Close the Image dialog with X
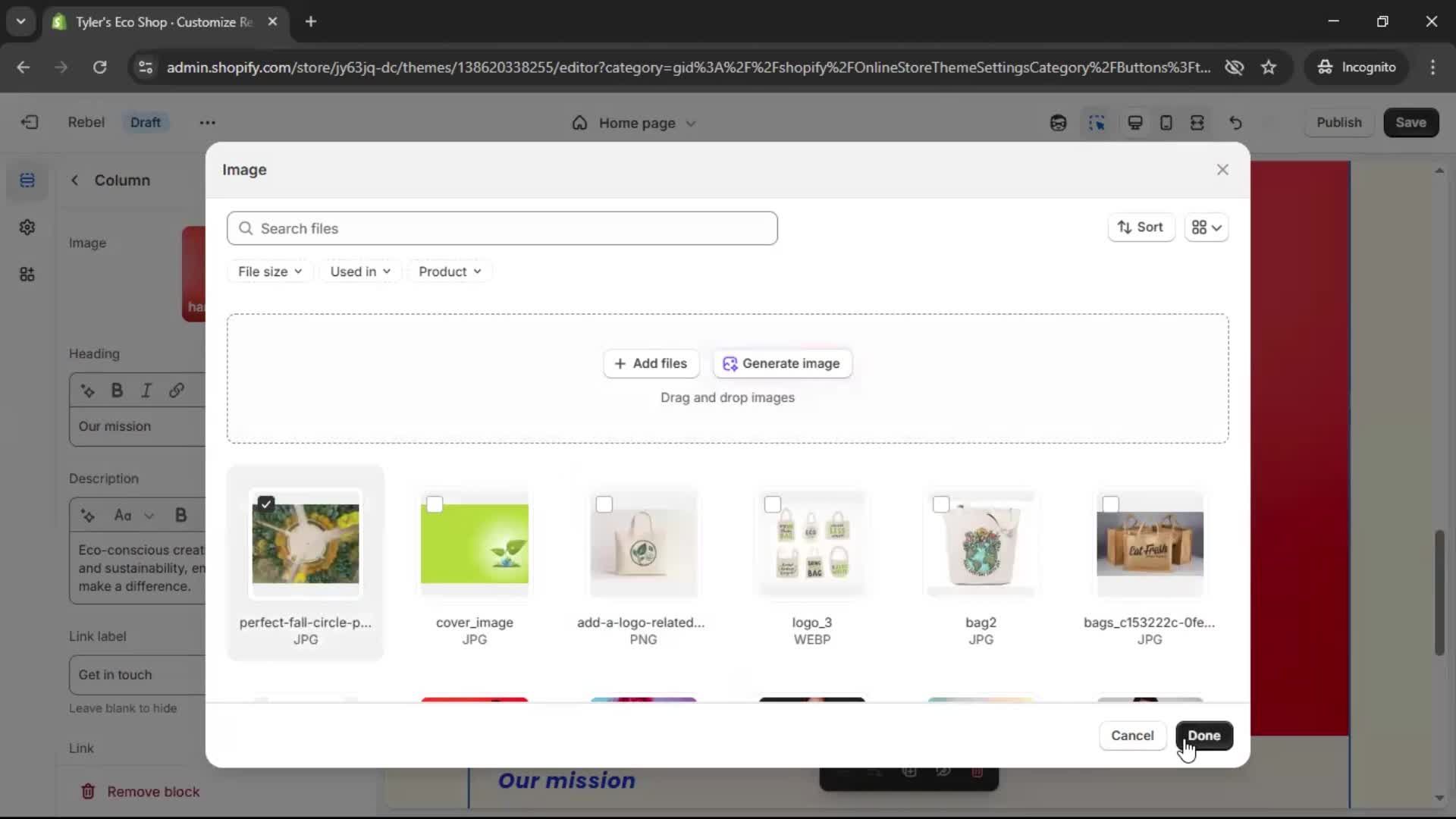The width and height of the screenshot is (1456, 819). pyautogui.click(x=1222, y=170)
